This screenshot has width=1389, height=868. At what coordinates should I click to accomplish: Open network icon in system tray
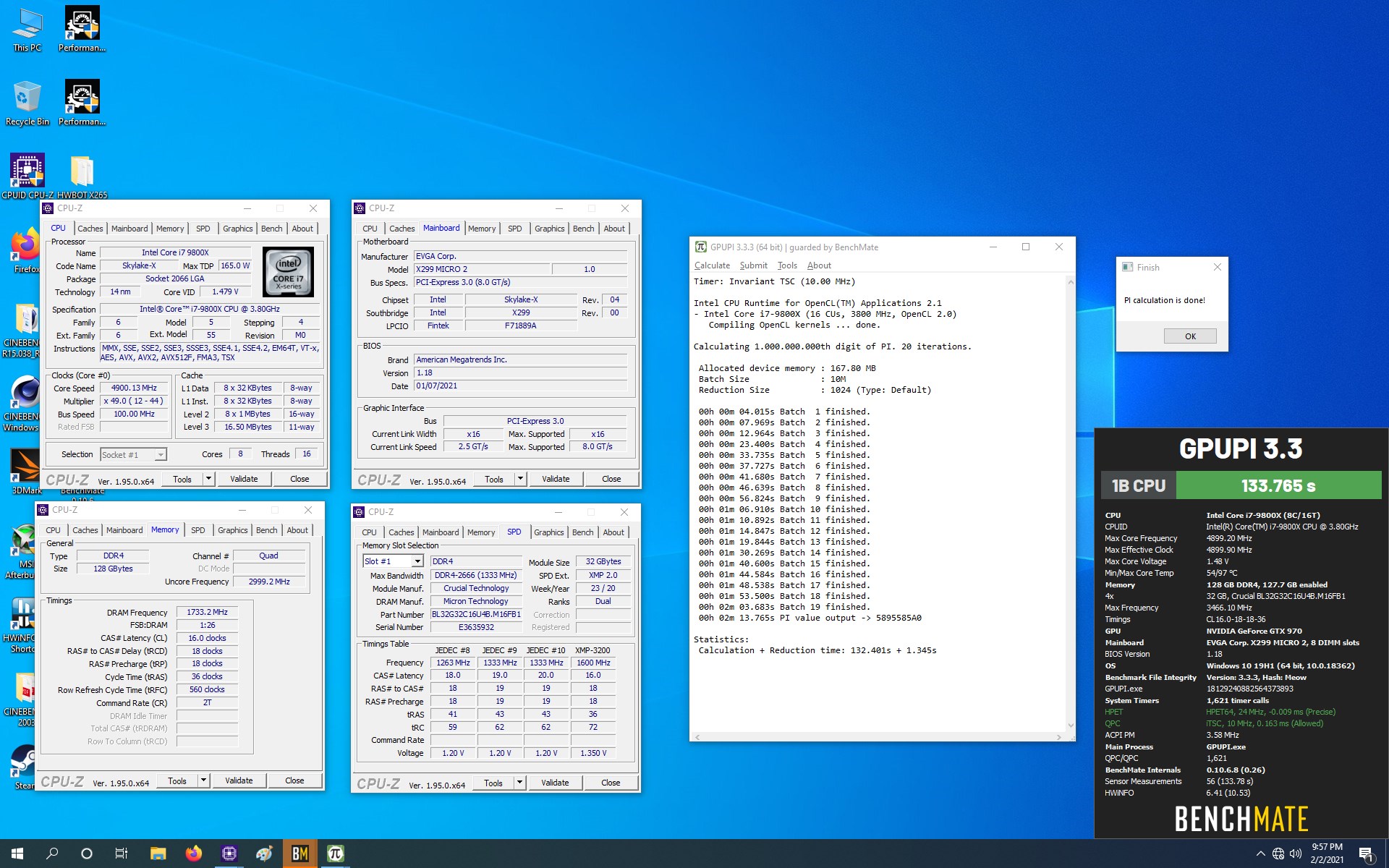click(x=1278, y=854)
